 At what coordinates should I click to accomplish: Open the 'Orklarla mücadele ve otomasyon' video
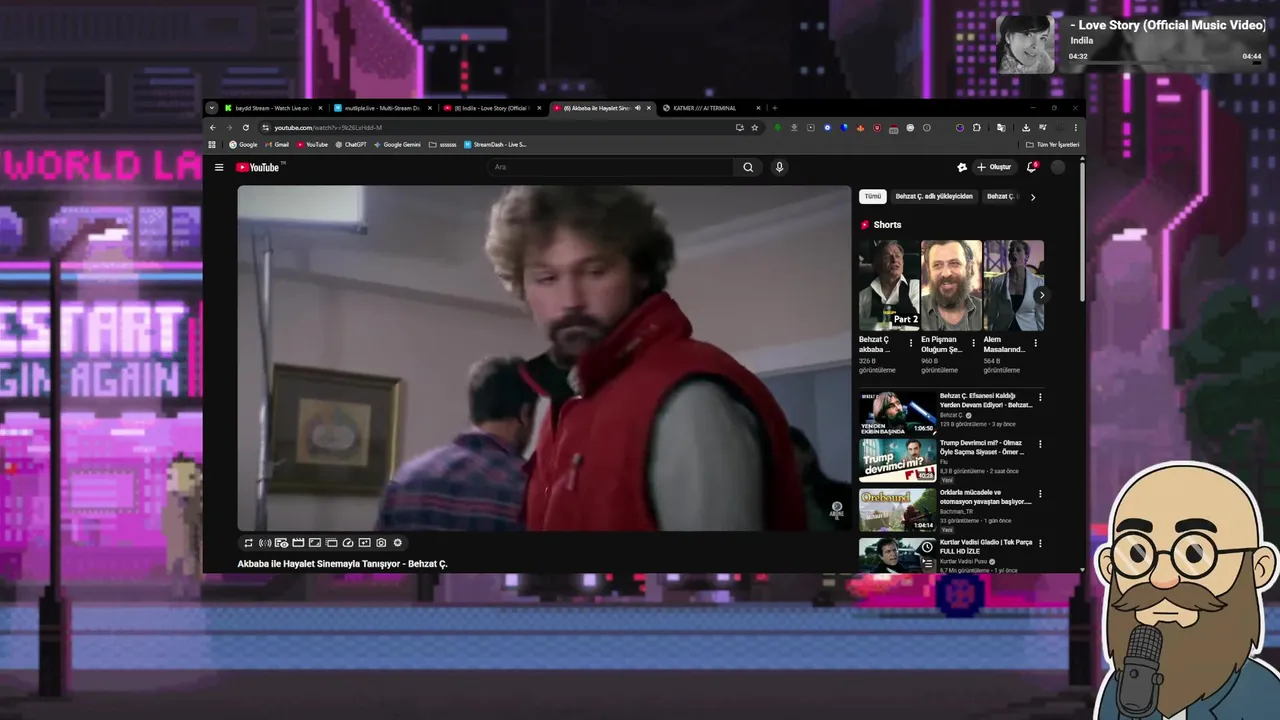[x=897, y=510]
